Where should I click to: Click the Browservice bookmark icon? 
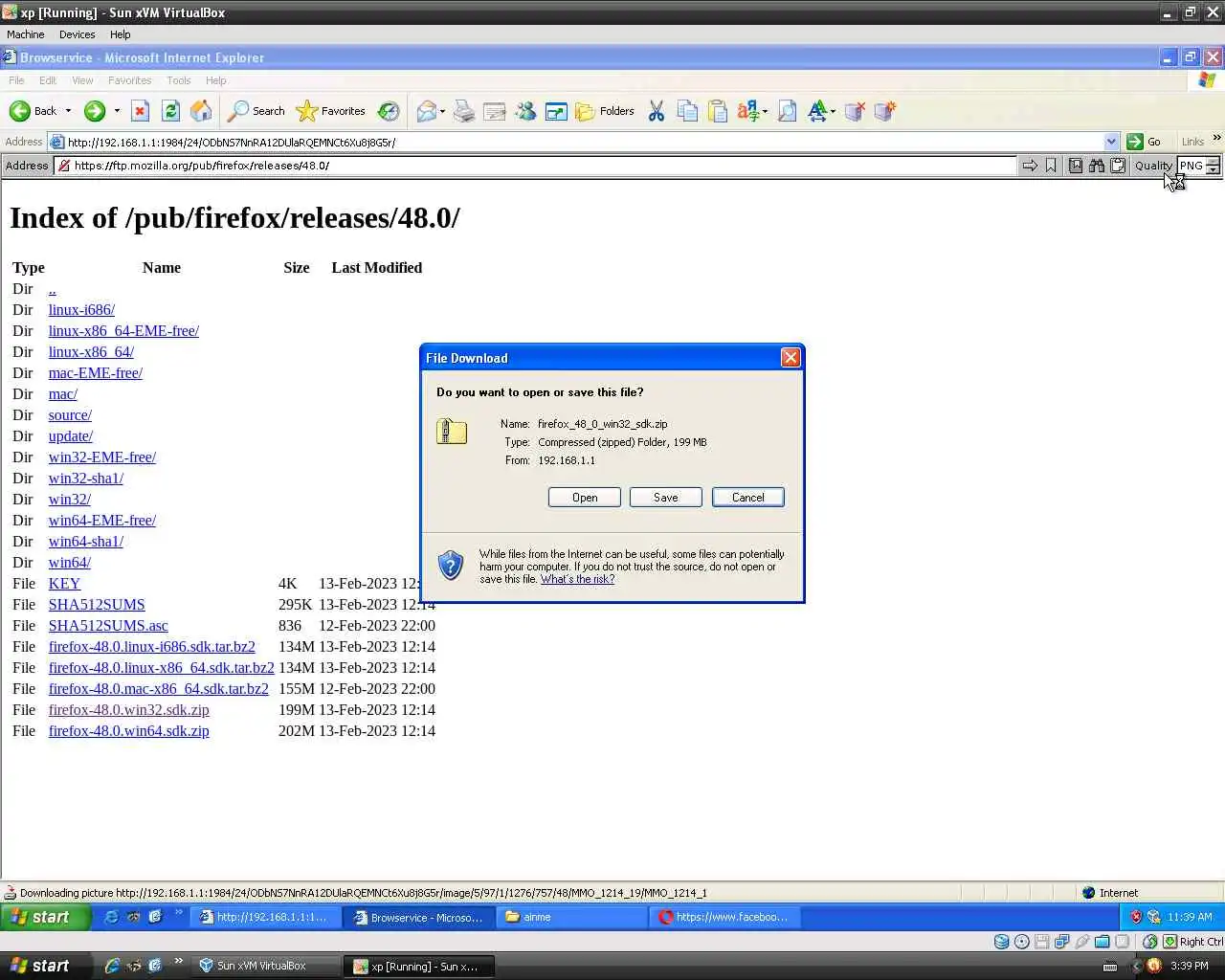1051,166
